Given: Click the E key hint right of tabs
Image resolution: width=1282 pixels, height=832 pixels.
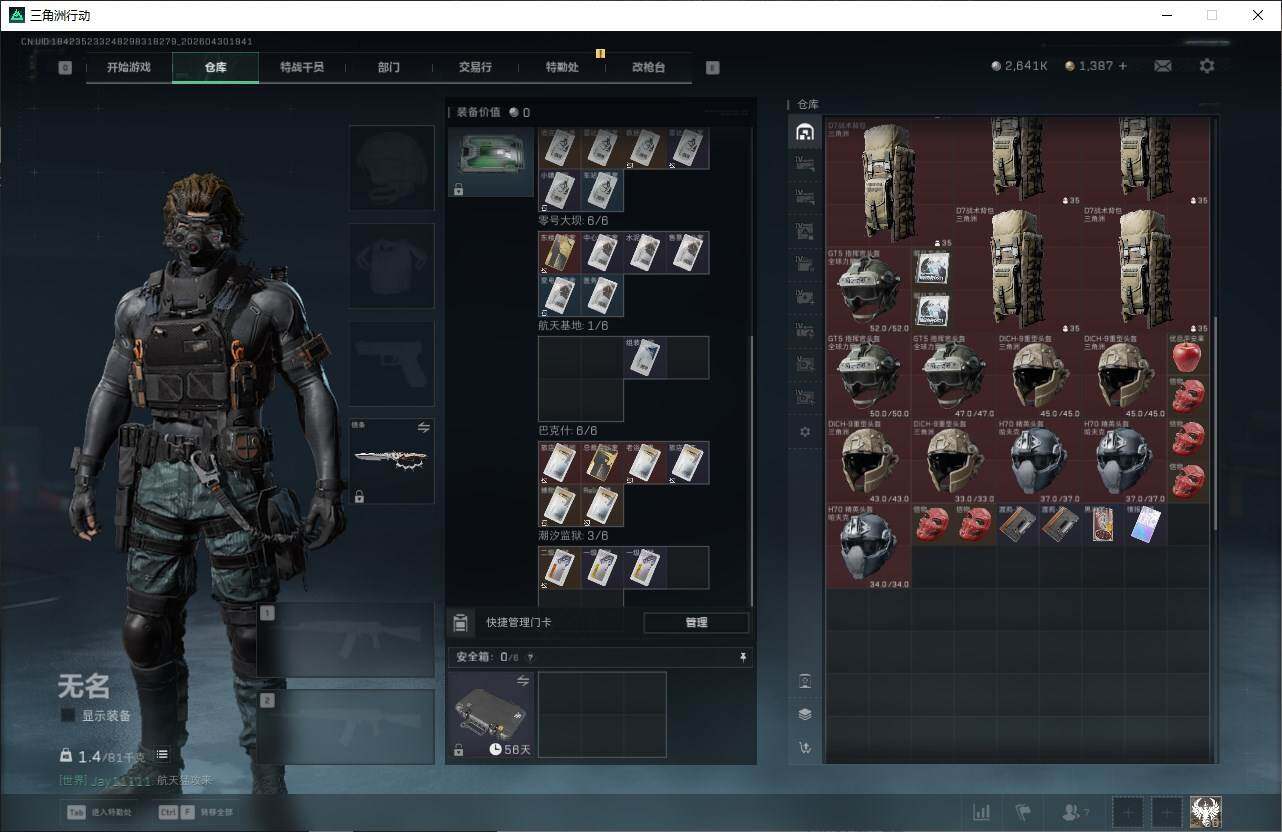Looking at the screenshot, I should click(x=712, y=68).
